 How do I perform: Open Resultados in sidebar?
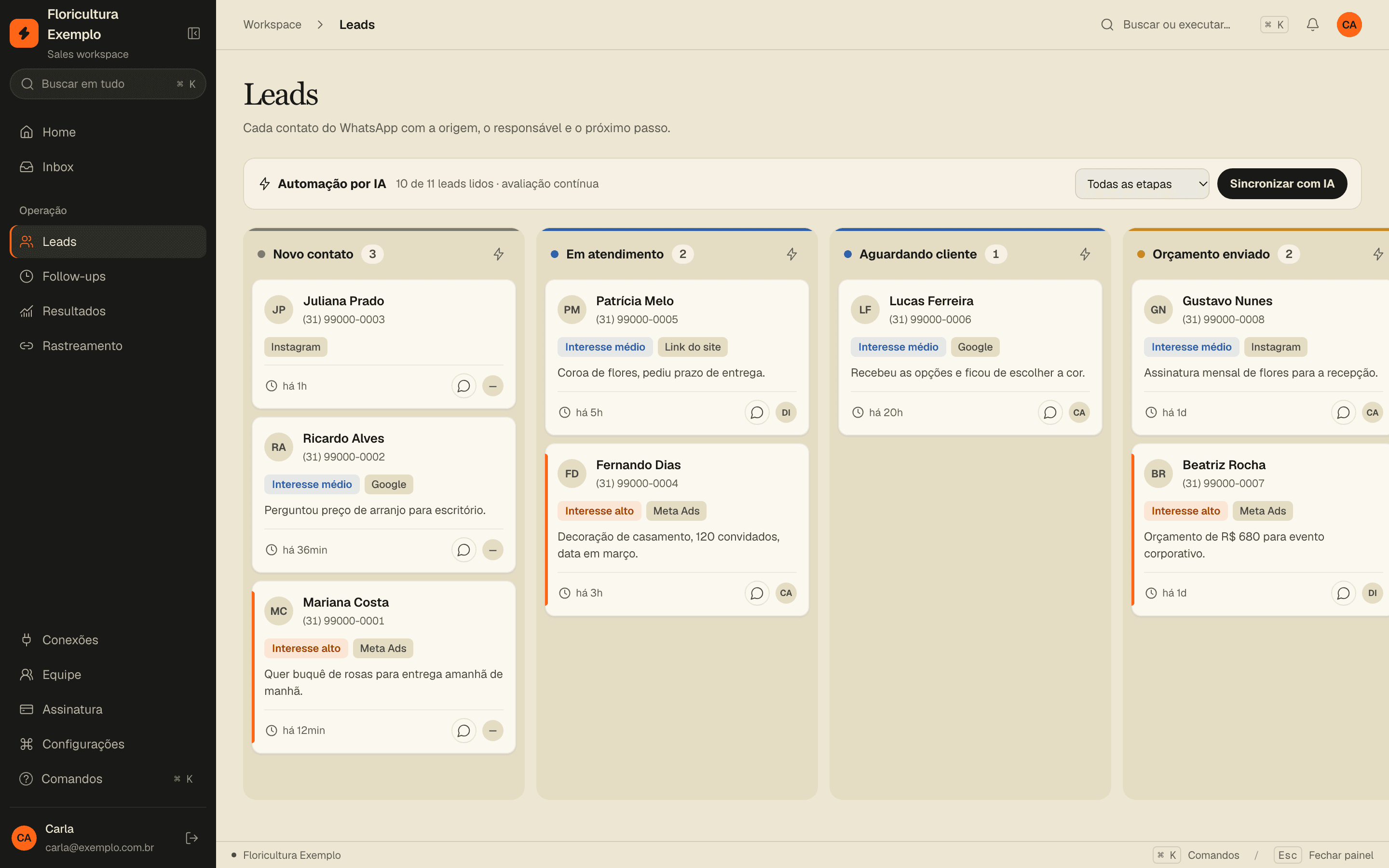[x=108, y=311]
